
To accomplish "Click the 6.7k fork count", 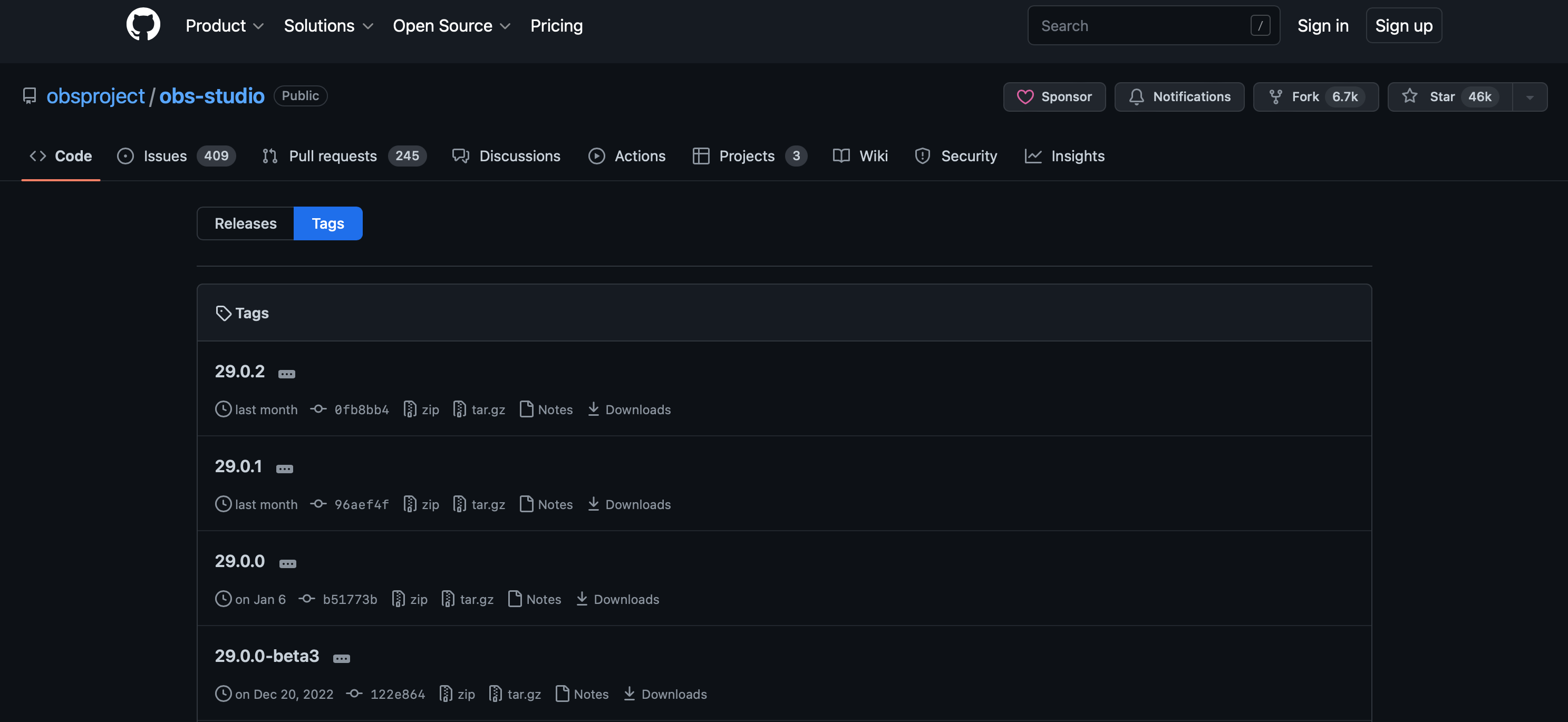I will tap(1344, 97).
